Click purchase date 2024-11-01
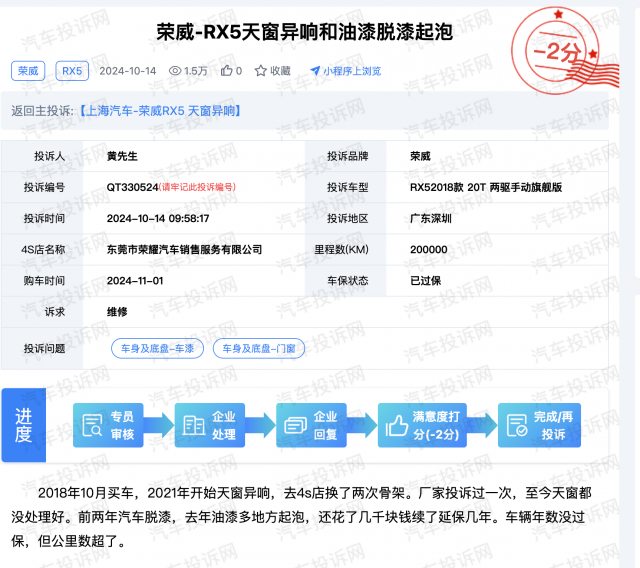 [x=135, y=281]
